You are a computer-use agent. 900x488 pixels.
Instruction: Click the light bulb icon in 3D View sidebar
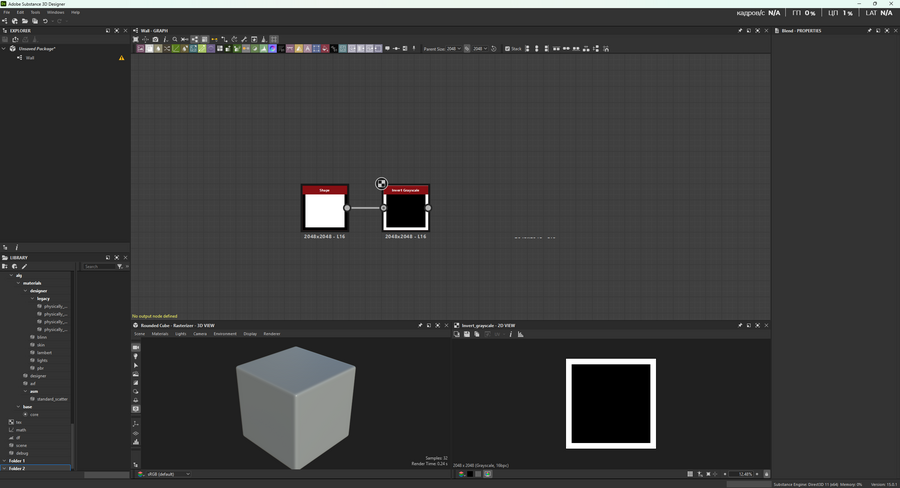pos(136,357)
